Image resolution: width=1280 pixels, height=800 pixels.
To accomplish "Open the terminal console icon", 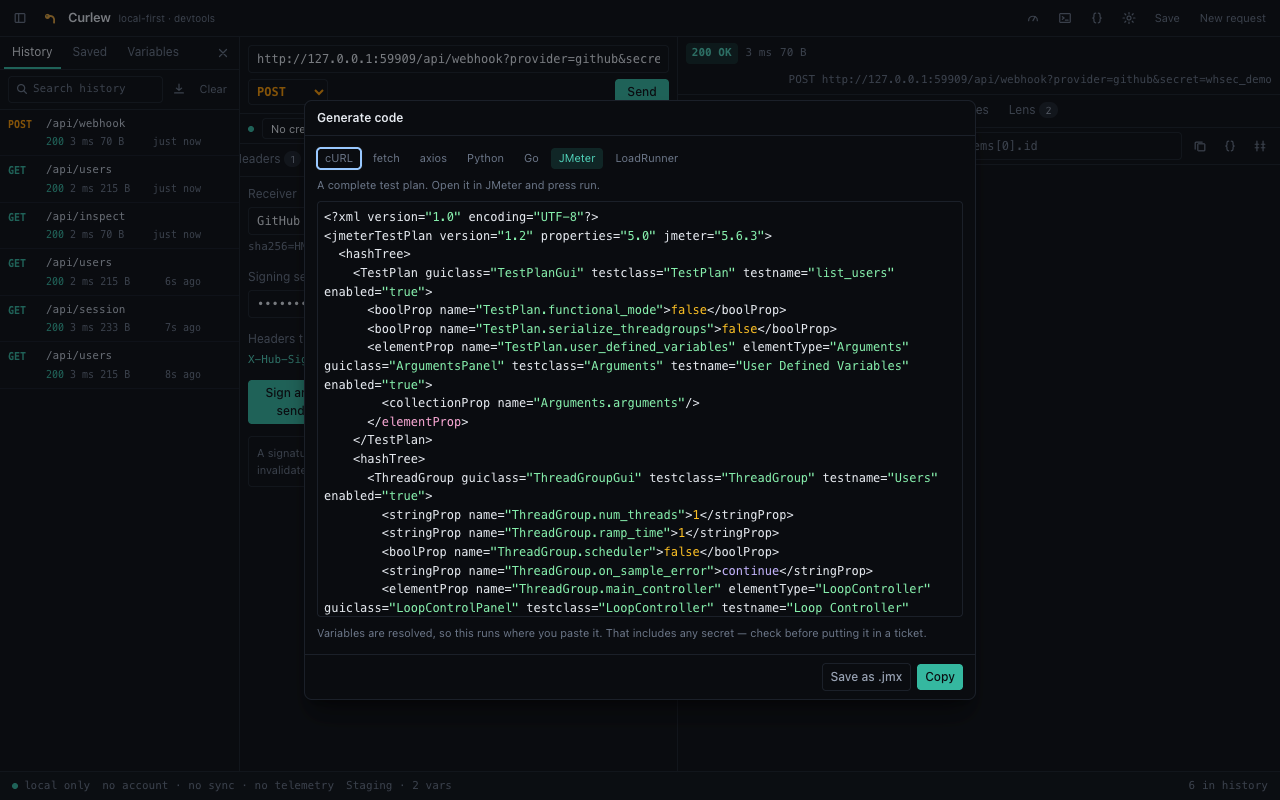I will pos(1065,18).
